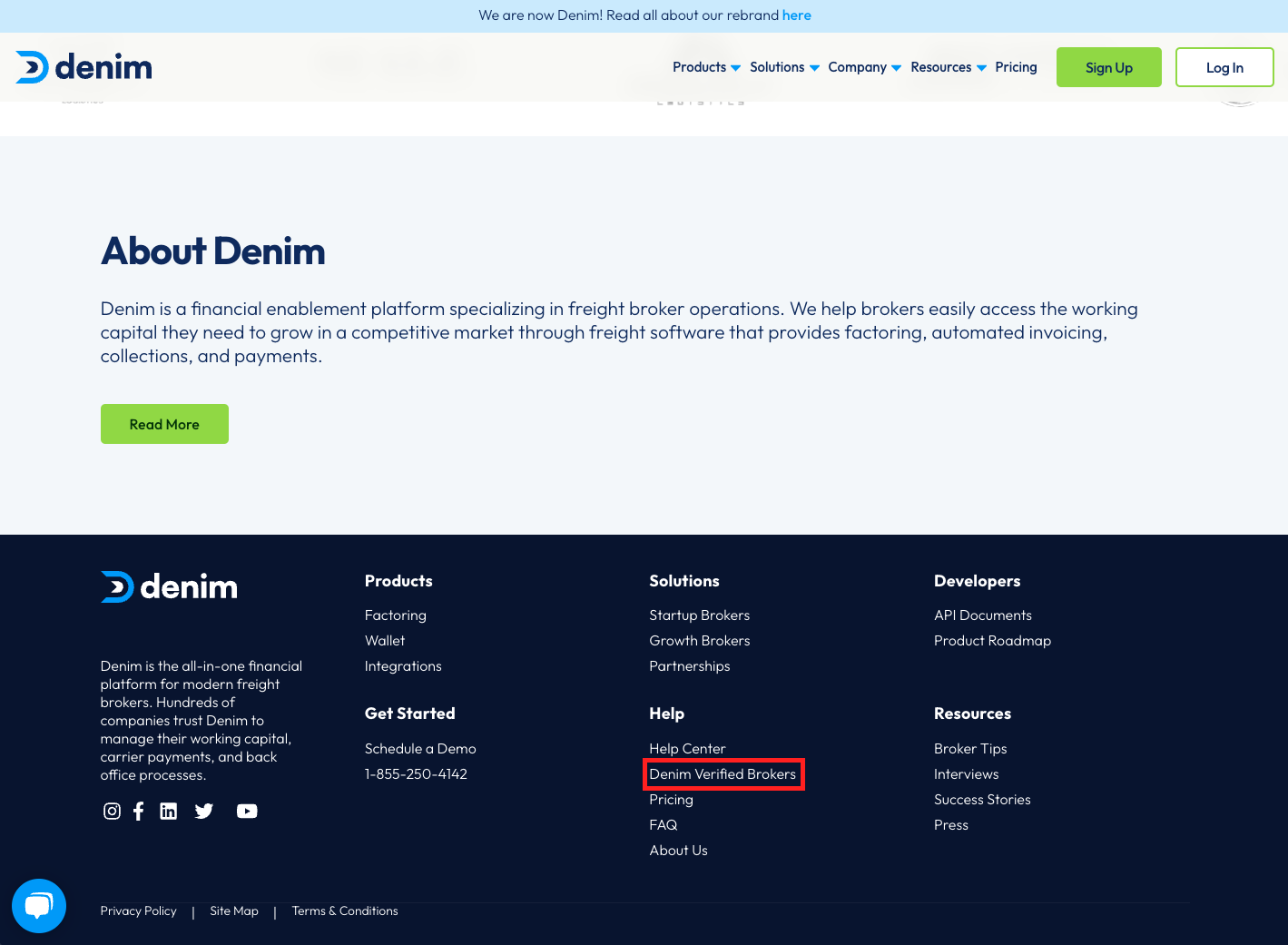The image size is (1288, 945).
Task: Open the Site Map link
Action: pyautogui.click(x=234, y=911)
